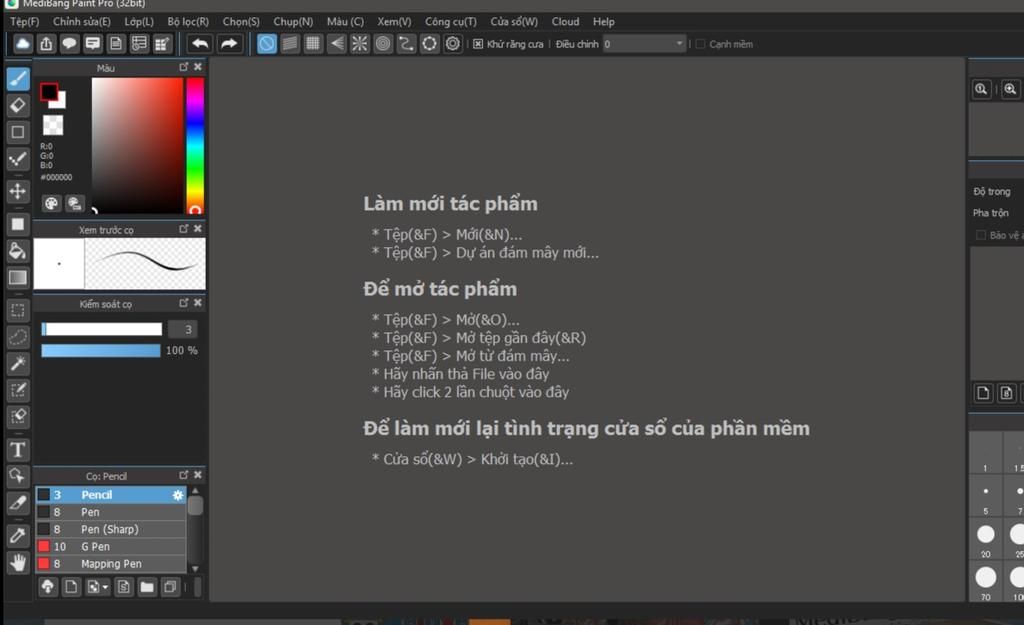1024x625 pixels.
Task: Select the Mapping Pen brush
Action: click(111, 564)
